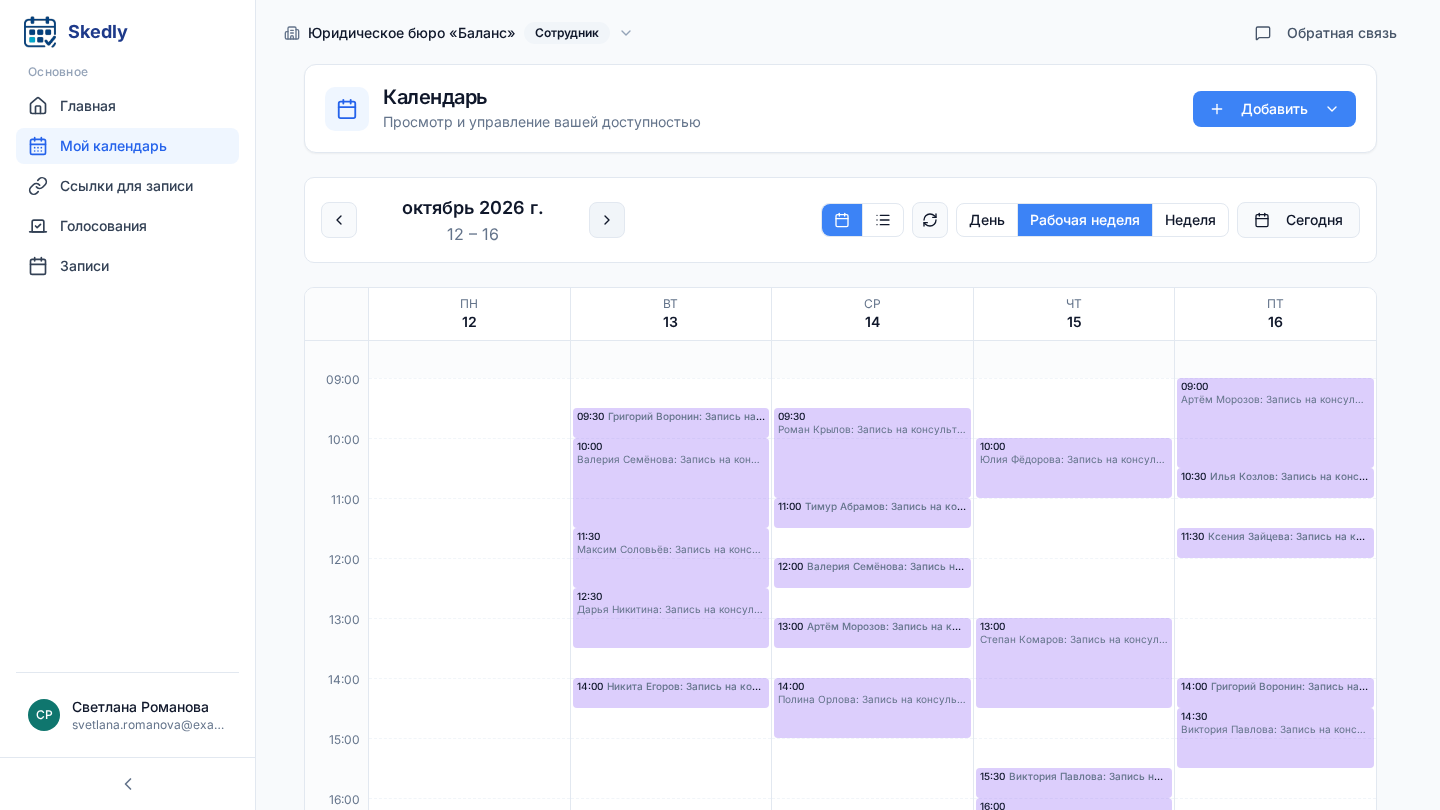The height and width of the screenshot is (810, 1440).
Task: Expand the organization switcher chevron
Action: tap(626, 33)
